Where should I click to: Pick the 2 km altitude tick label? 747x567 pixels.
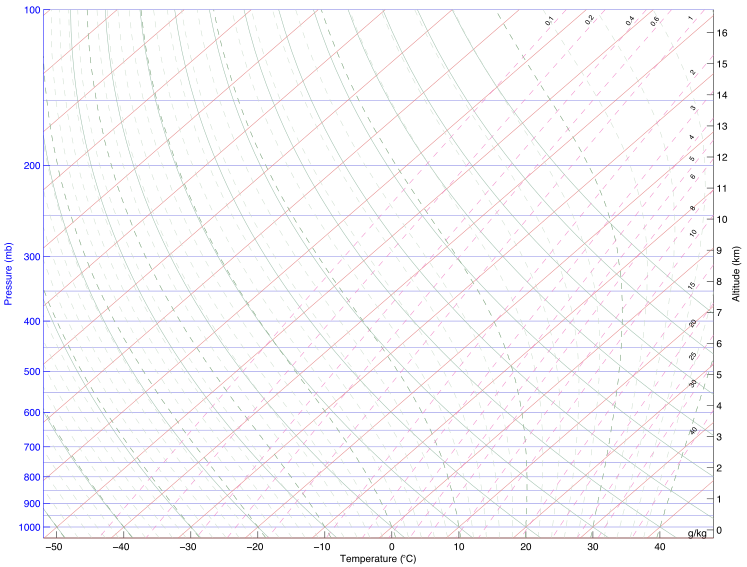coord(719,468)
